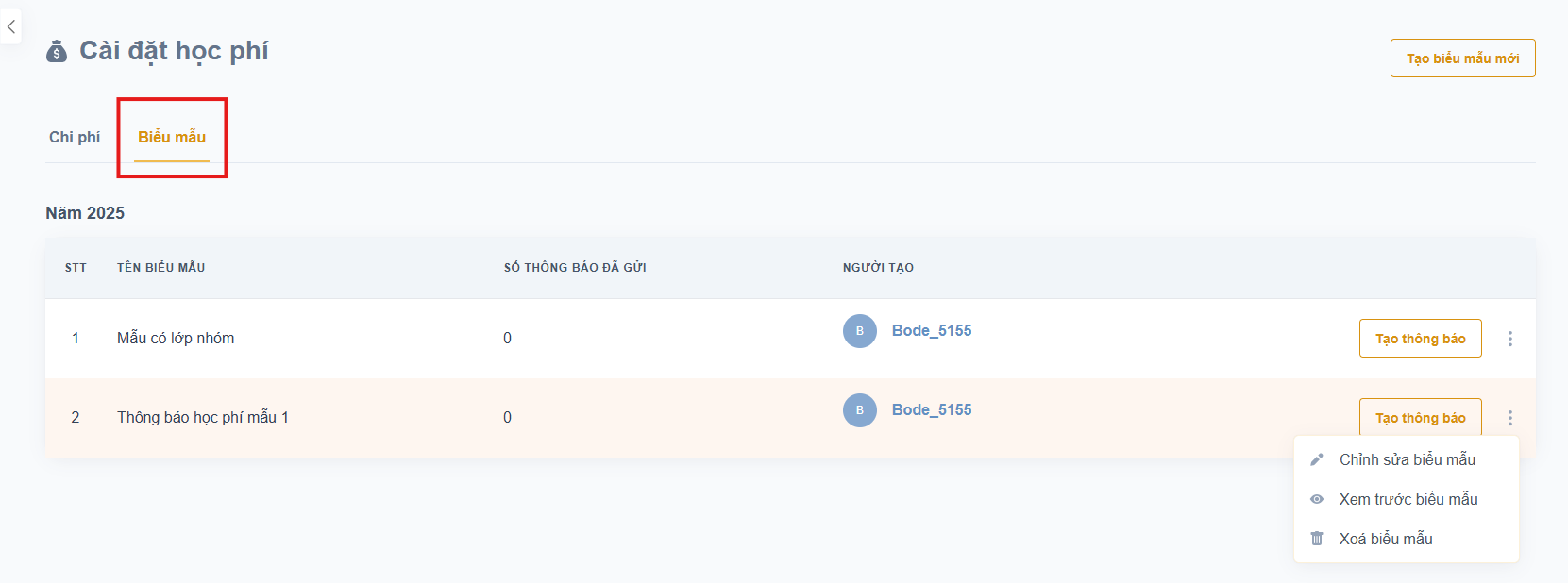
Task: Click Tạo thông báo for Thông báo học phí mẫu 1
Action: [1420, 418]
